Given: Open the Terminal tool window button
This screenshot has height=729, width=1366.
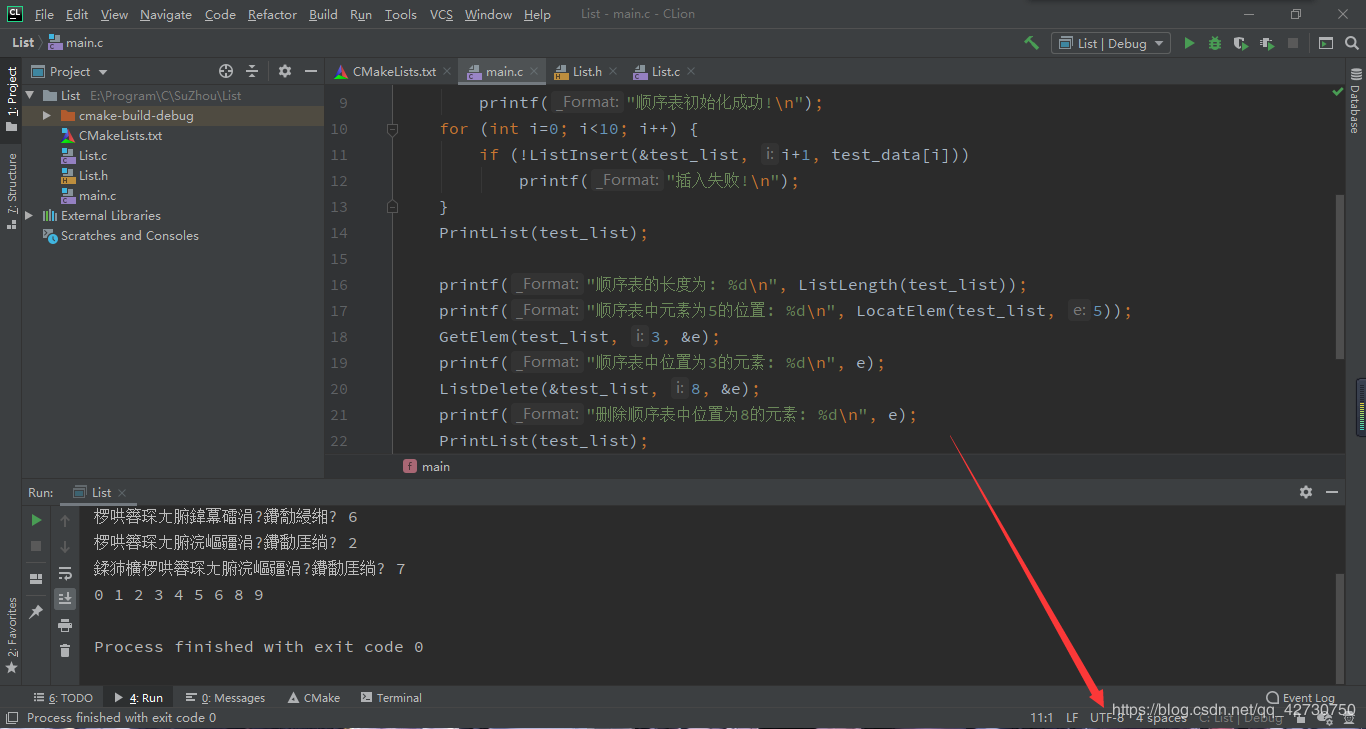Looking at the screenshot, I should pyautogui.click(x=391, y=698).
